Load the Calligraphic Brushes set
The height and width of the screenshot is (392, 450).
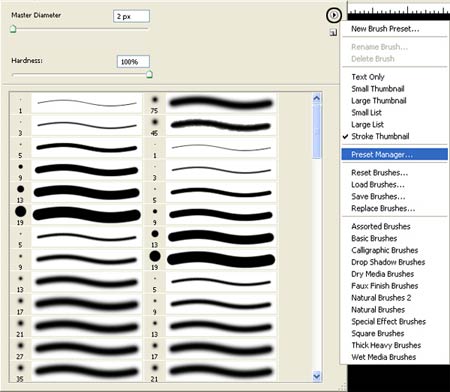(x=384, y=250)
